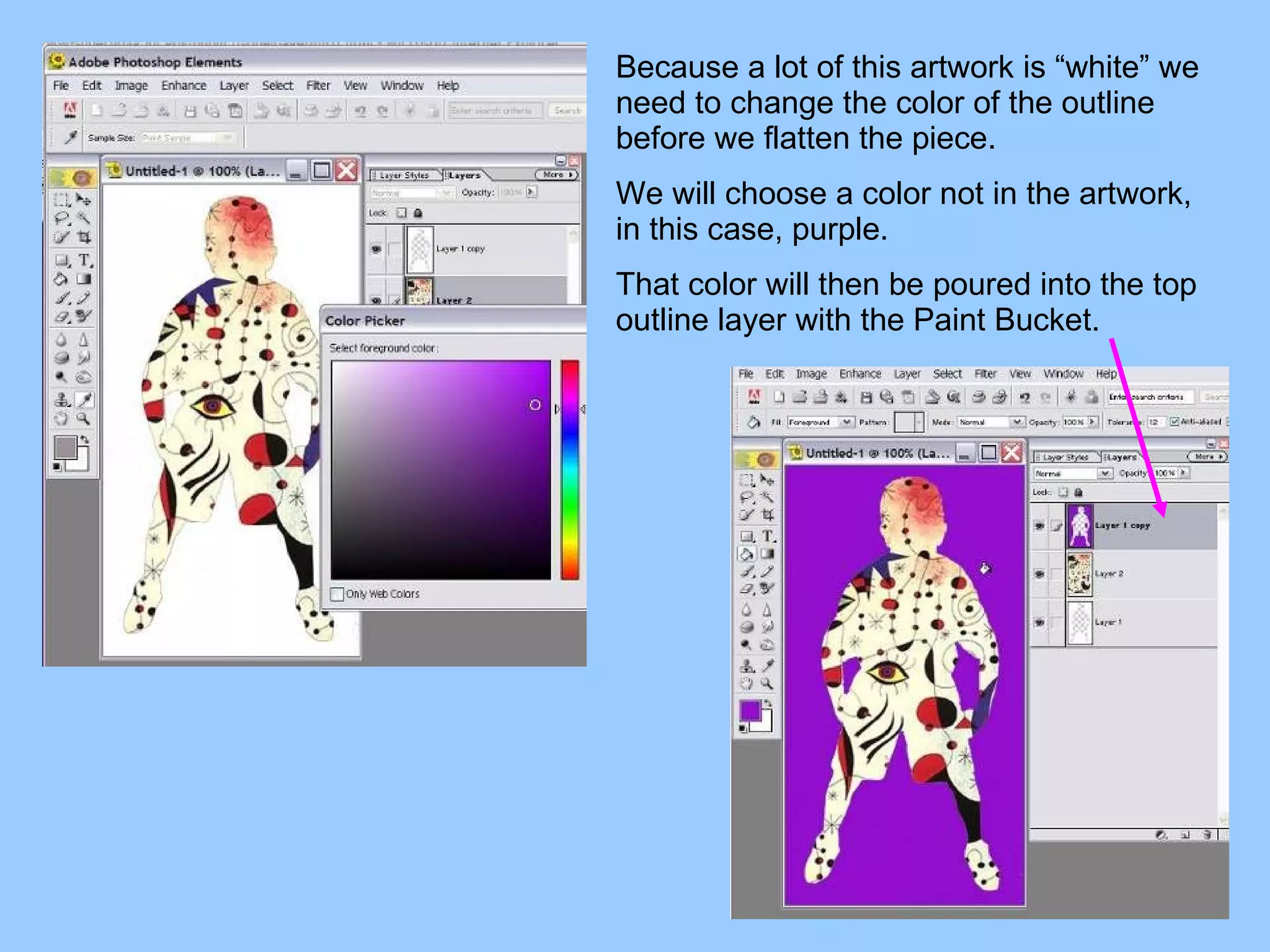The height and width of the screenshot is (952, 1270).
Task: Pick the Lasso tool in Color Picker screenshot
Action: (61, 218)
